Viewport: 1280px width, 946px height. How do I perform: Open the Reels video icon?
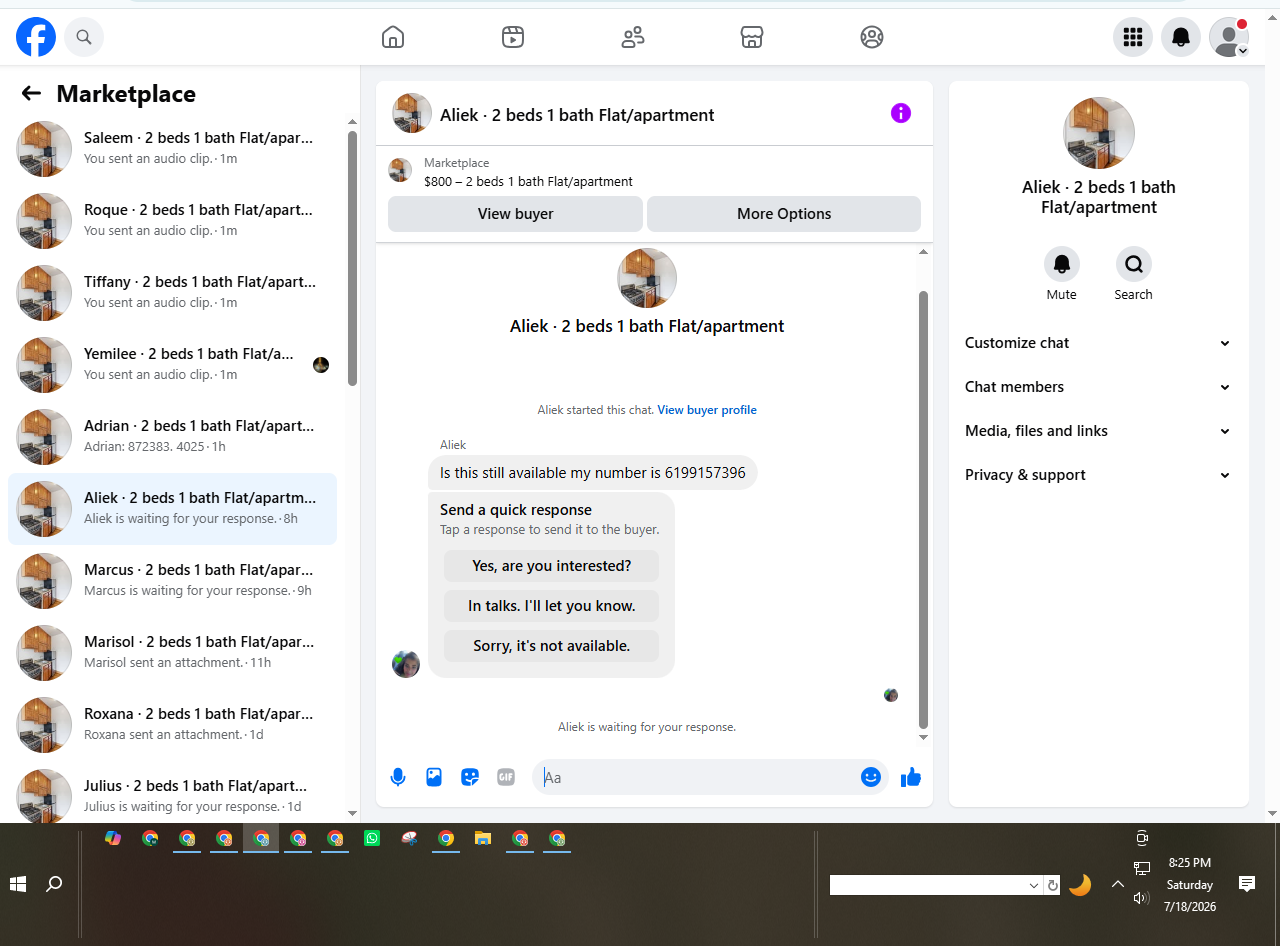click(x=513, y=37)
